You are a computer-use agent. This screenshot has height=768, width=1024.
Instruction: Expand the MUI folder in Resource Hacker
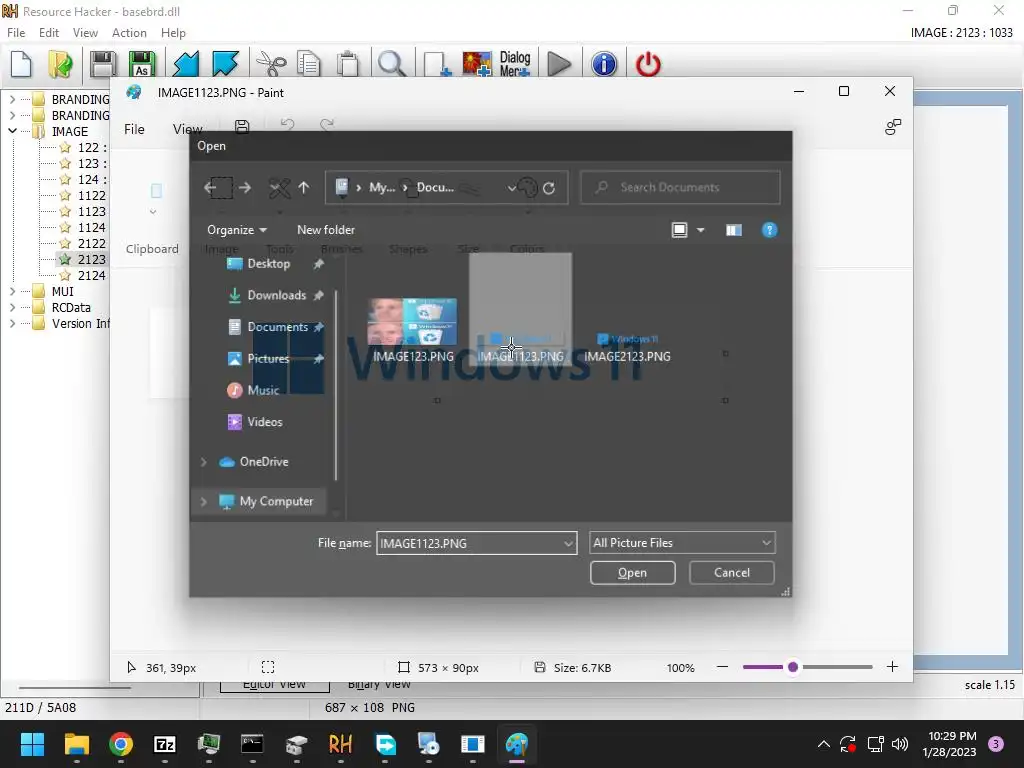click(12, 291)
